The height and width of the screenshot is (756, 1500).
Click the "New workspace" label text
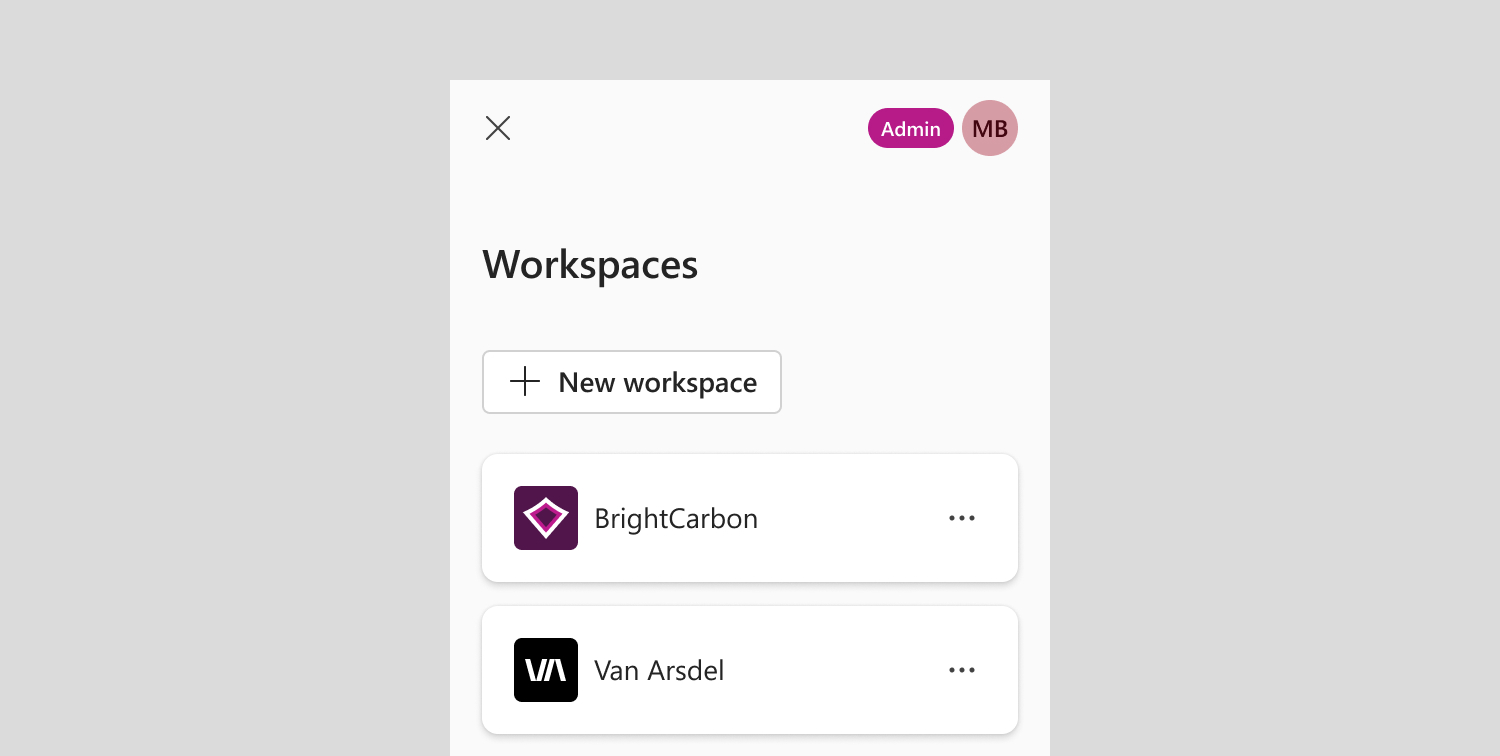658,383
